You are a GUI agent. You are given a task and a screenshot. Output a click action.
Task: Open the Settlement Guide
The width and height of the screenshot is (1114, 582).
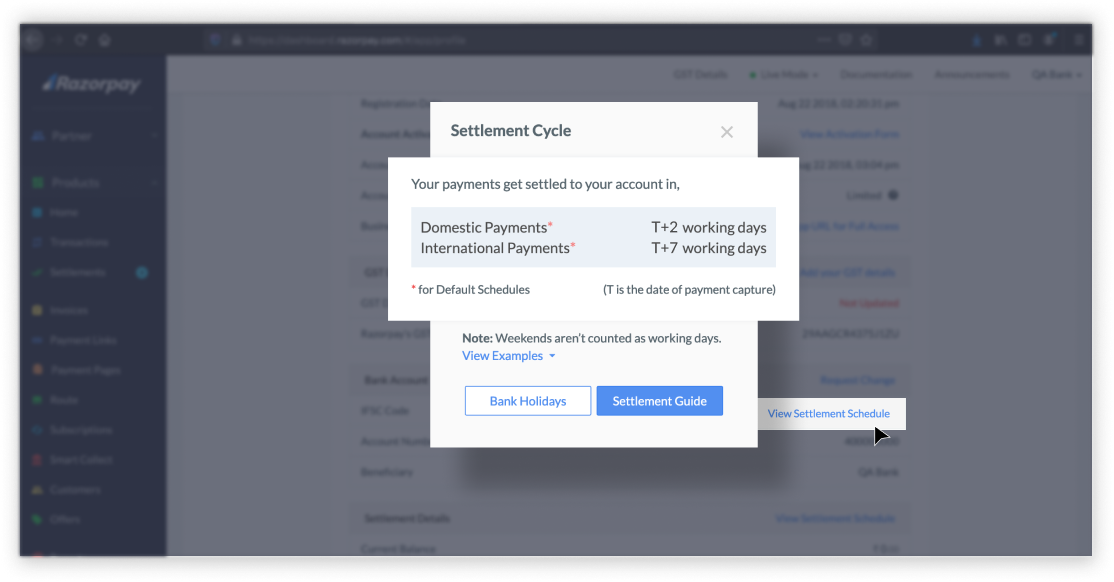coord(660,400)
